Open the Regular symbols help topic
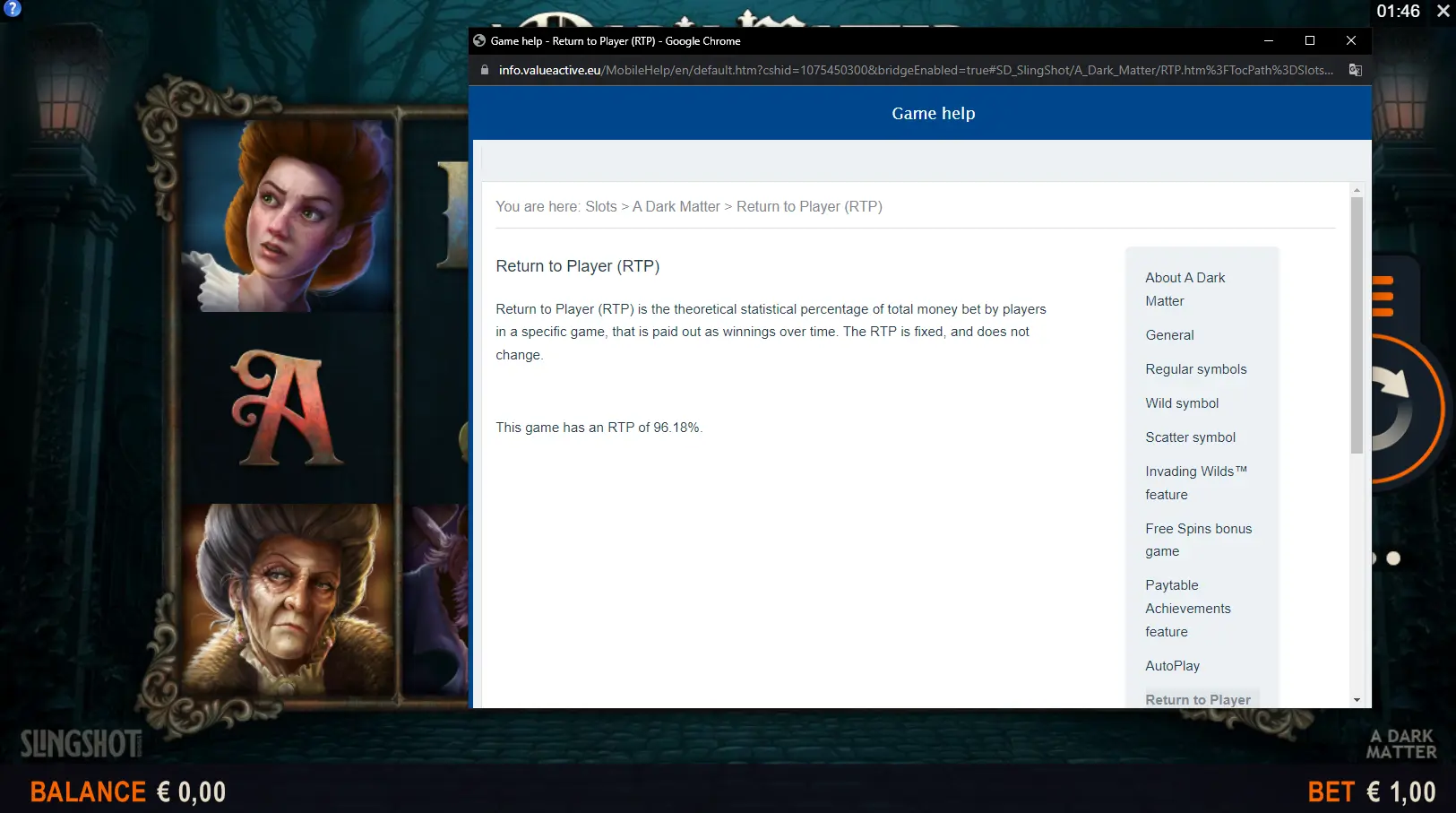Viewport: 1456px width, 813px height. pyautogui.click(x=1196, y=369)
